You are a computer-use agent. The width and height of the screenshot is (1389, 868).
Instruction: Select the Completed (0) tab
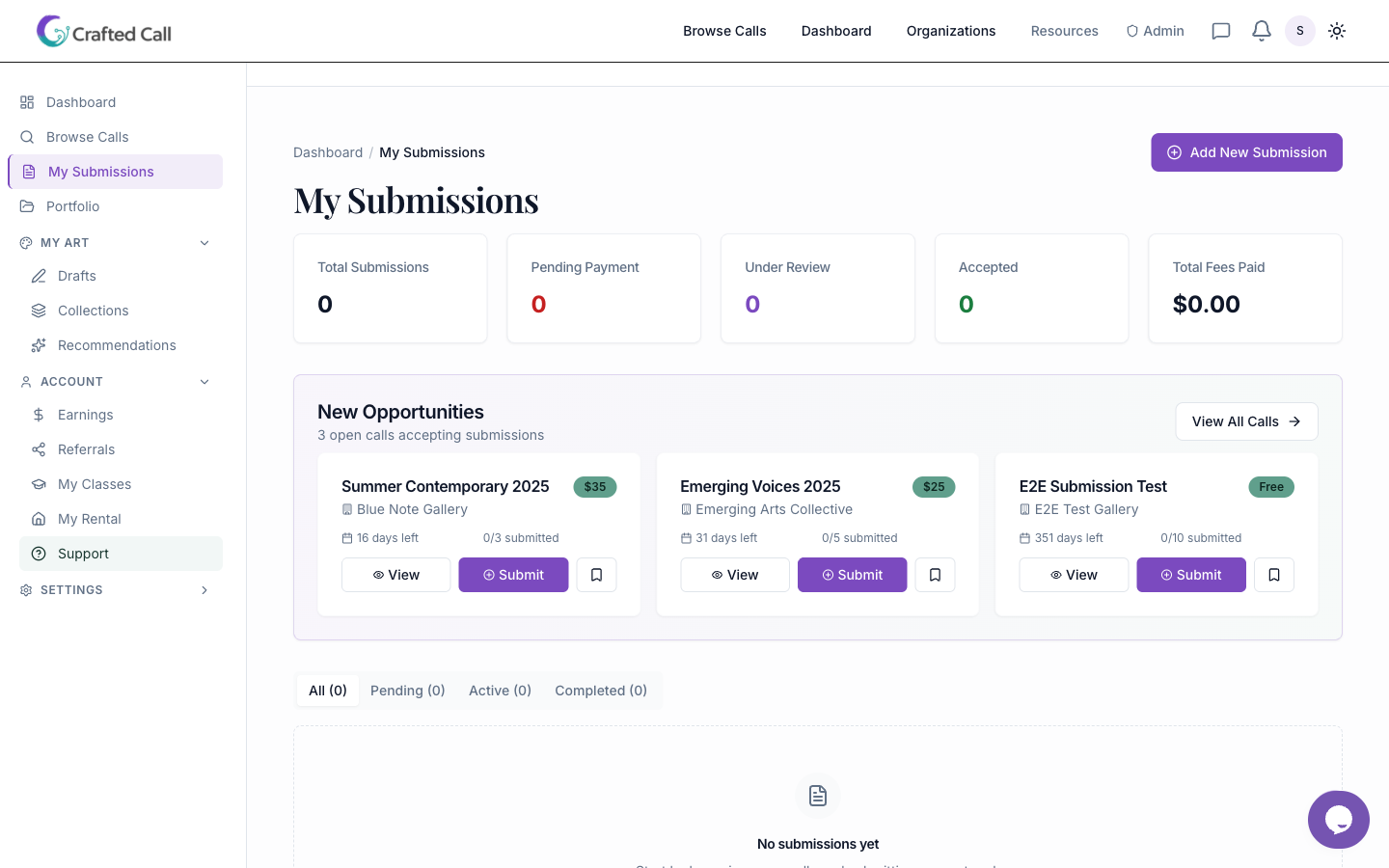pyautogui.click(x=600, y=691)
